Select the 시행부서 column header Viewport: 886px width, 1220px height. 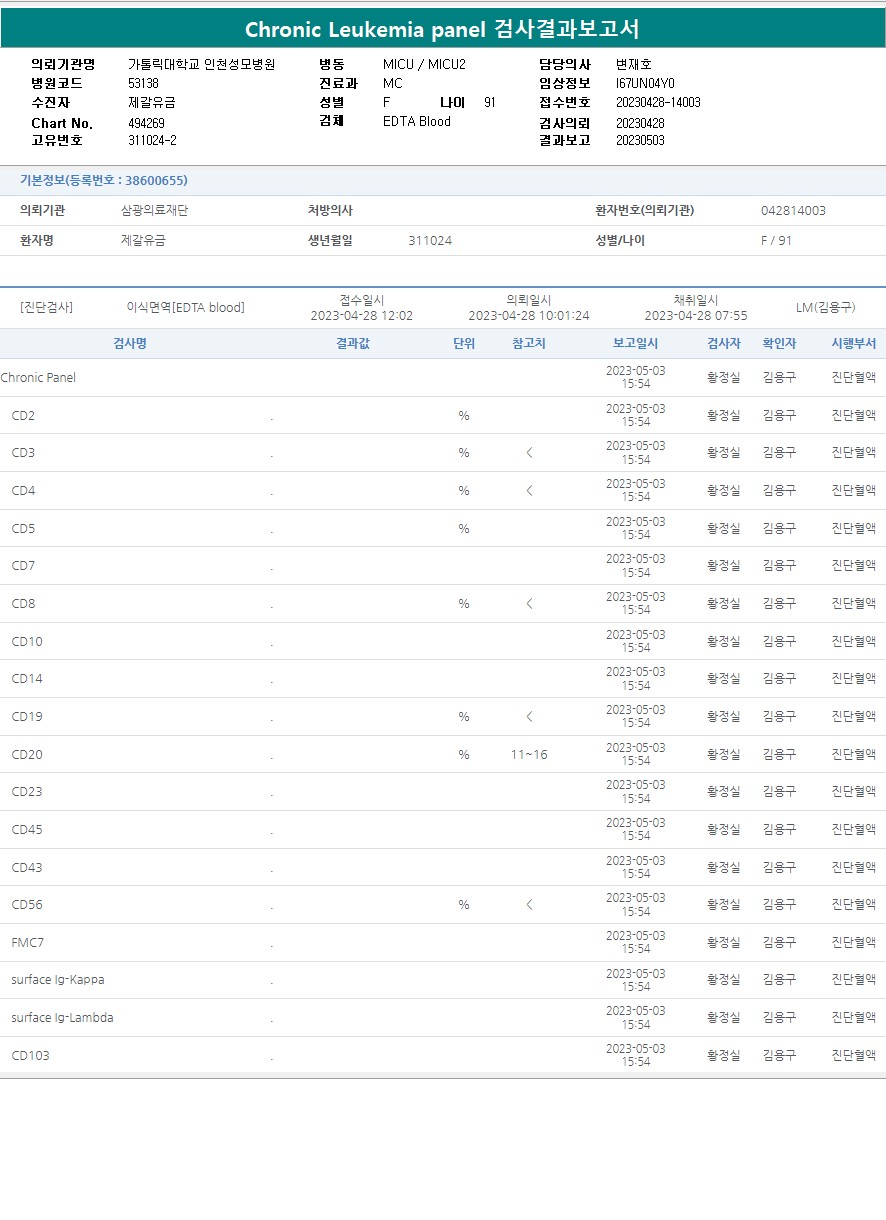pos(853,343)
